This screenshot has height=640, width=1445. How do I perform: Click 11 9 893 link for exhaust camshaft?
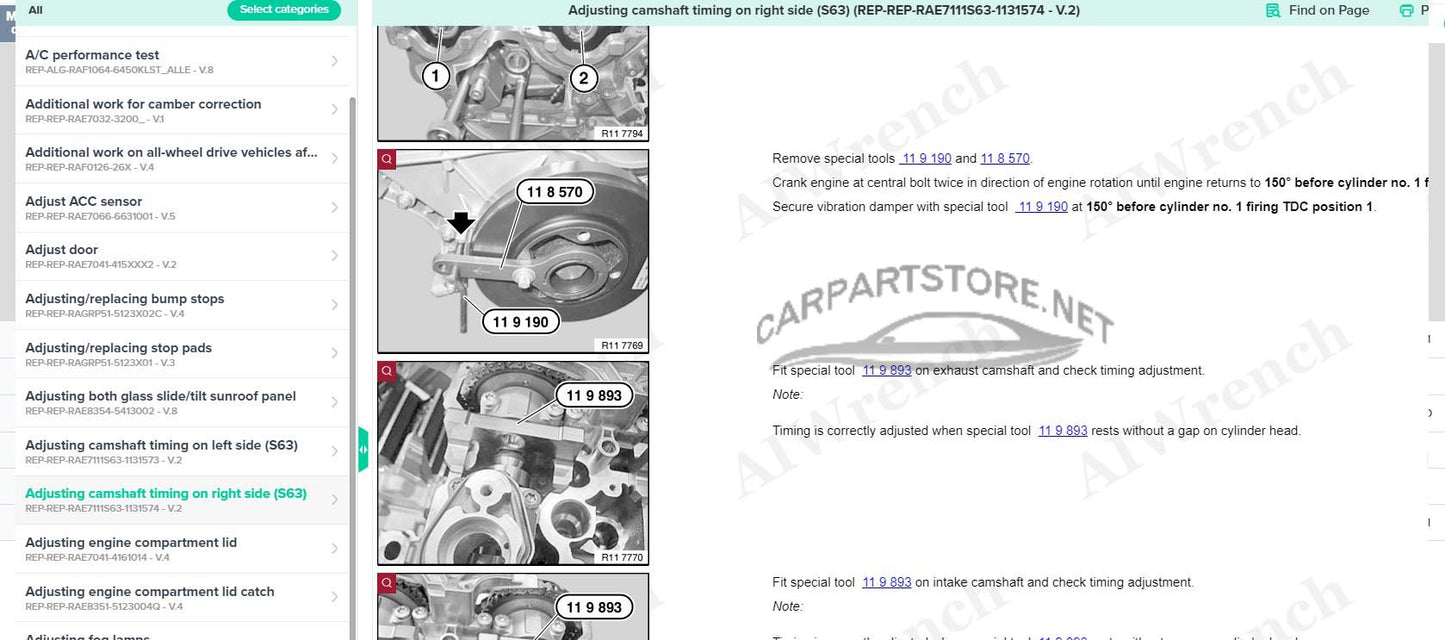tap(887, 370)
